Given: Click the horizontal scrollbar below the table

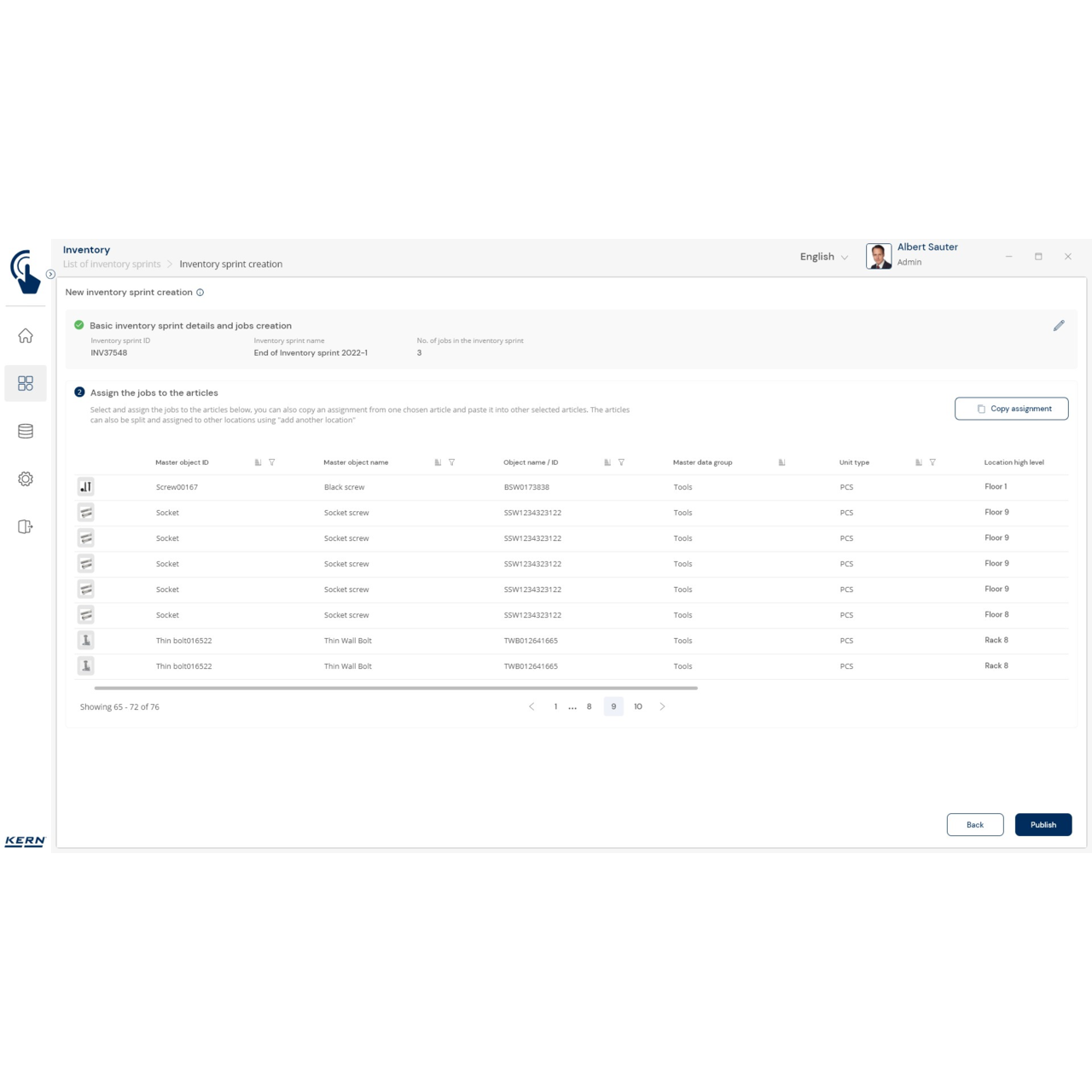Looking at the screenshot, I should click(397, 685).
